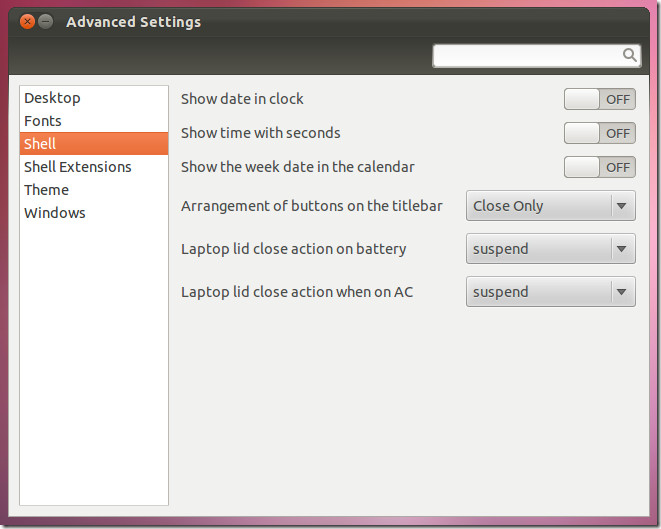The height and width of the screenshot is (529, 661).
Task: Minimize the Advanced Settings window
Action: [46, 21]
